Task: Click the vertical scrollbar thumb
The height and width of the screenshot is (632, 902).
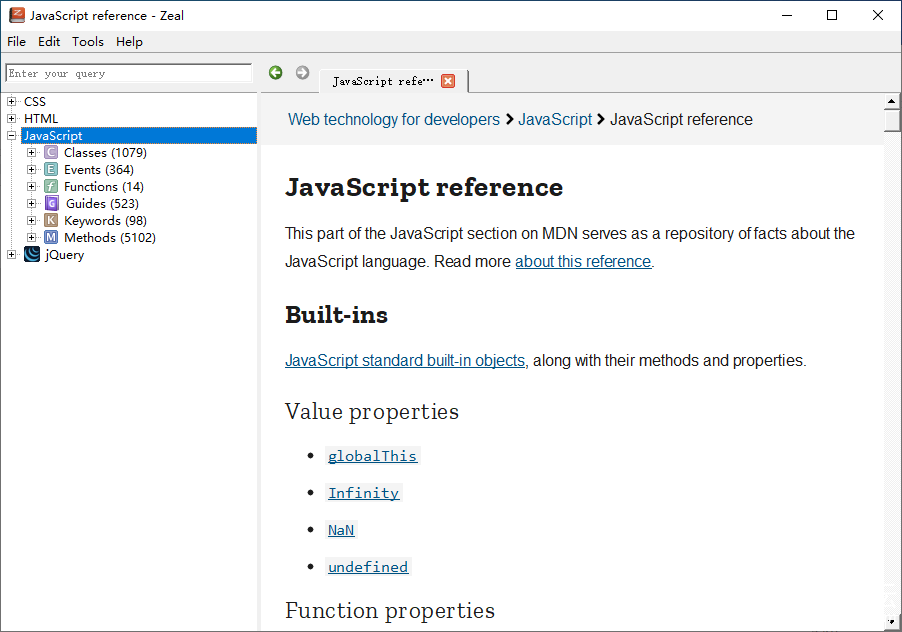Action: coord(892,121)
